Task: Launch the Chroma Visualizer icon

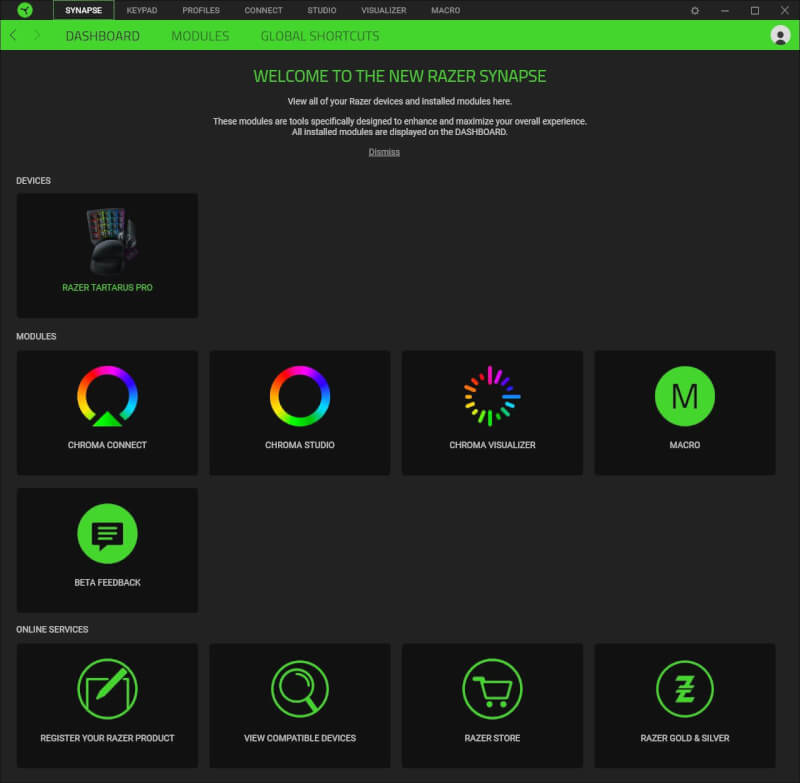Action: 492,396
